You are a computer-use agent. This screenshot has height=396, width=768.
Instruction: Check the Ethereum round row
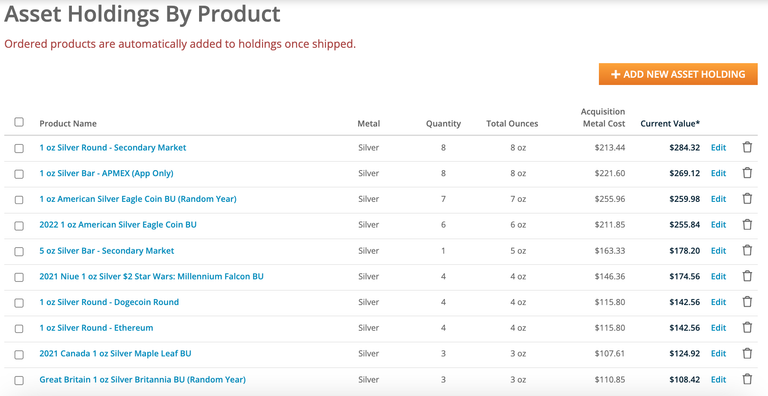pyautogui.click(x=19, y=328)
